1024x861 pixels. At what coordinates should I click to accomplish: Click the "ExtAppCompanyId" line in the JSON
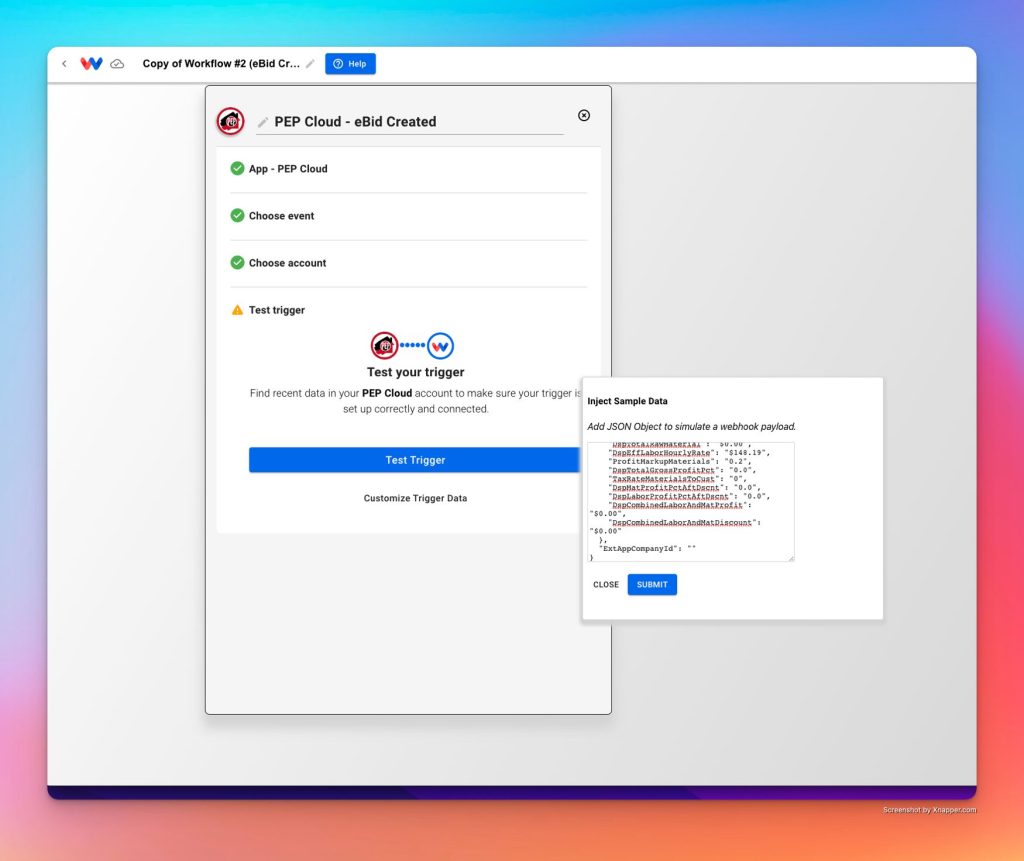pos(647,548)
